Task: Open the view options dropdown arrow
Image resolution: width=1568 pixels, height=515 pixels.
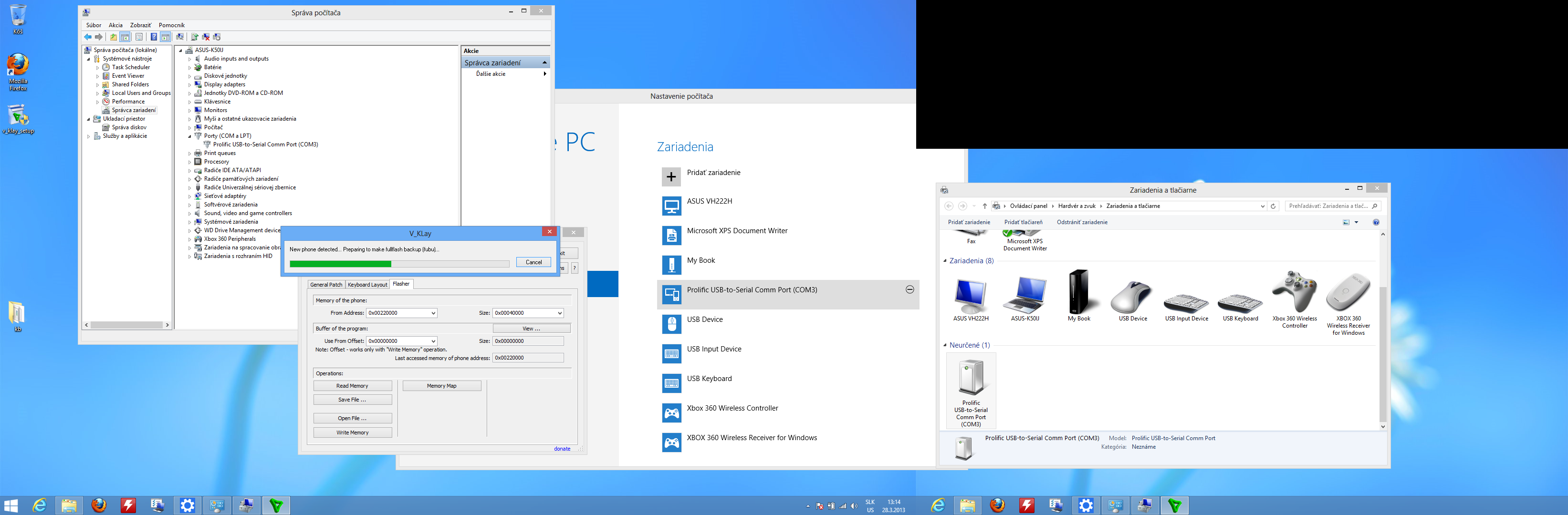Action: [1356, 223]
